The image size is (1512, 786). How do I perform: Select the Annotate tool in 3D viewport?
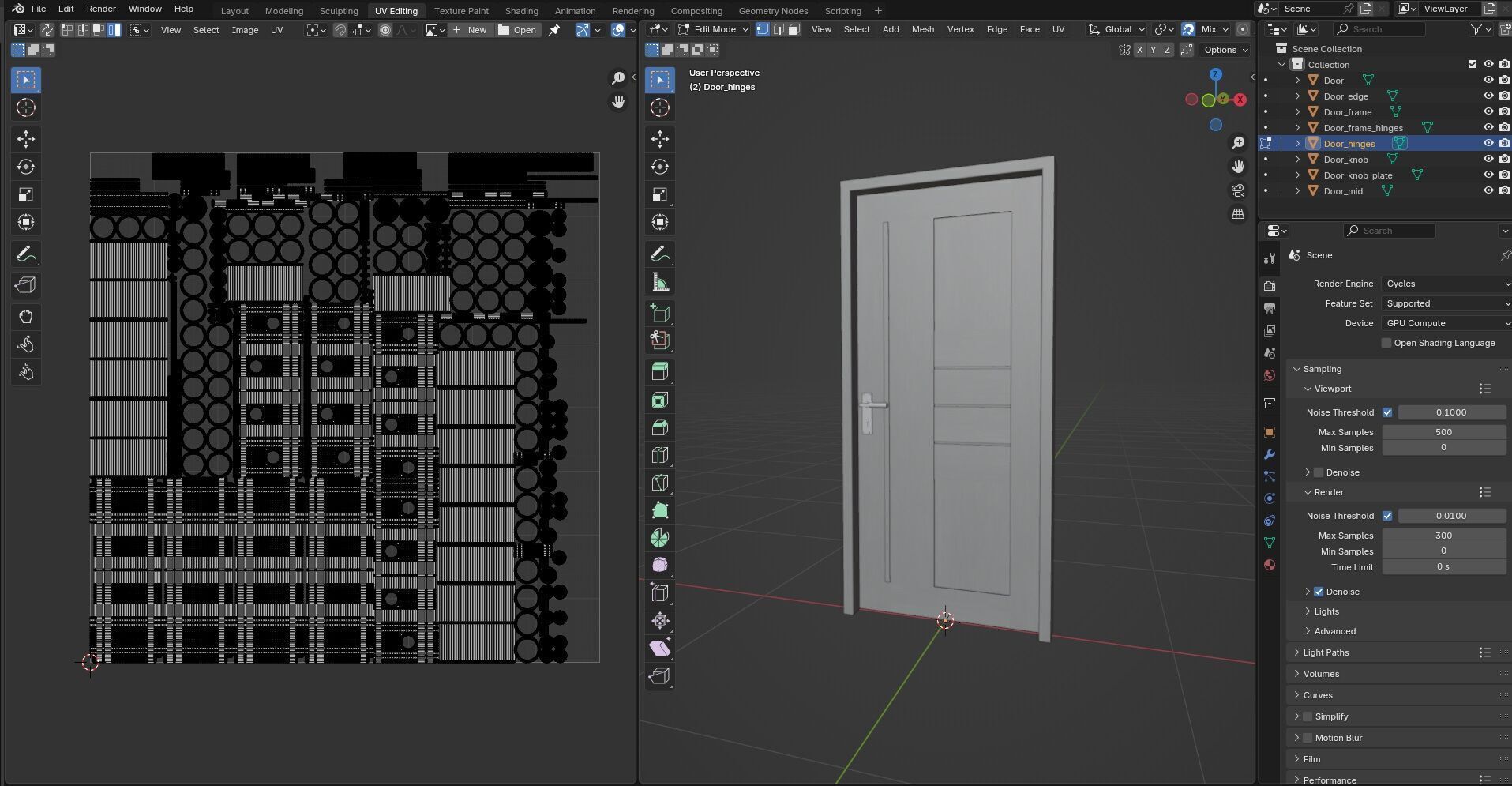point(660,254)
